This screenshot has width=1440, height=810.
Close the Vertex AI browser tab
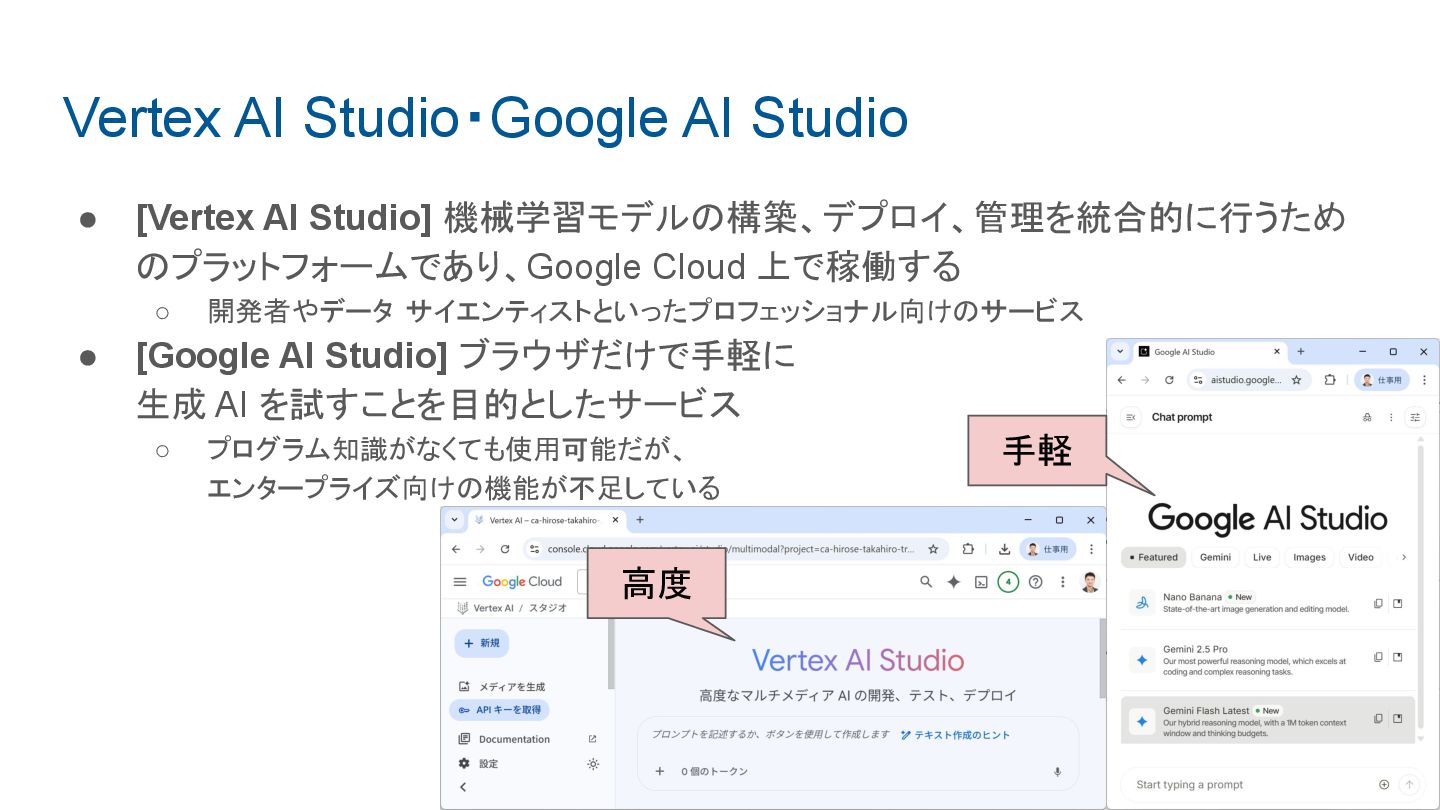pyautogui.click(x=615, y=520)
